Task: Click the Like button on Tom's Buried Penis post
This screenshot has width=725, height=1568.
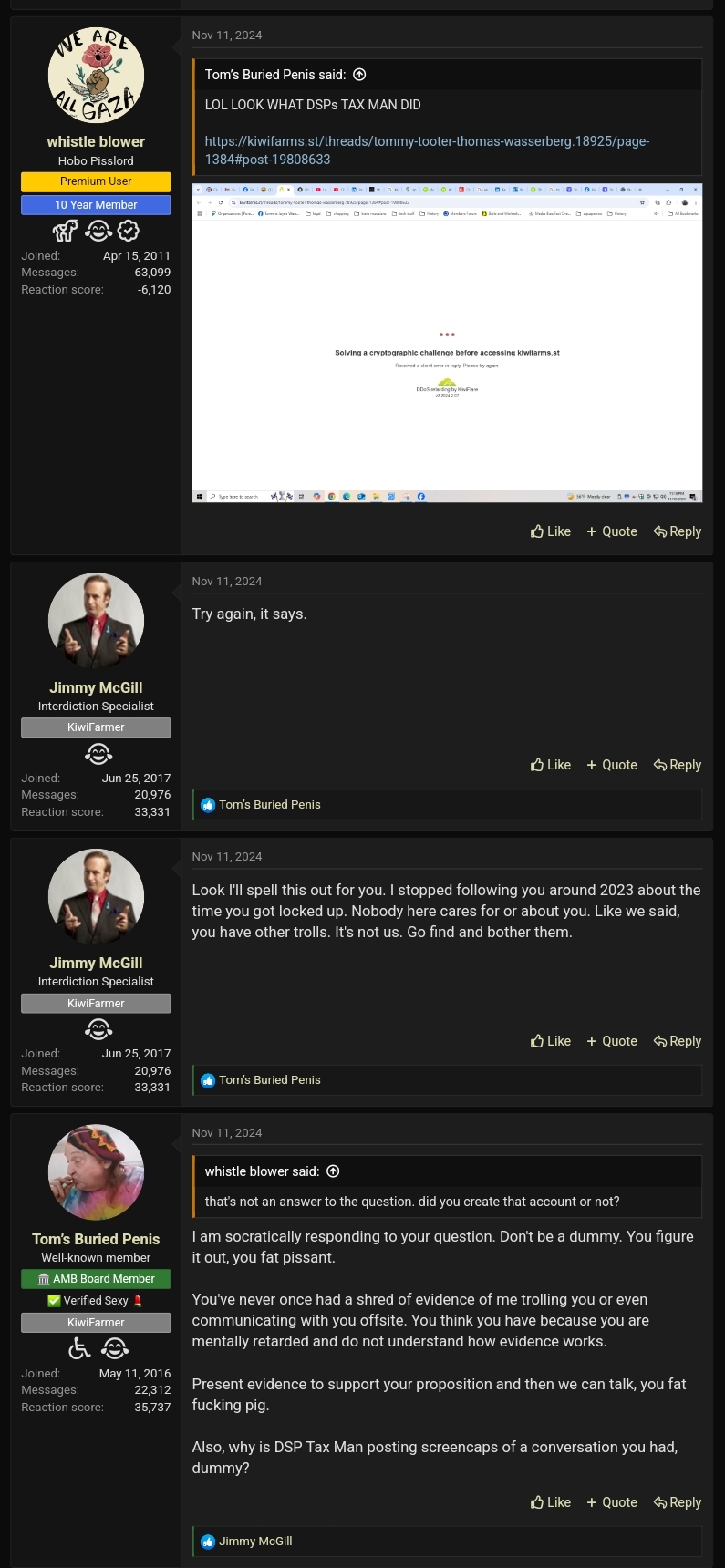Action: [x=551, y=1502]
